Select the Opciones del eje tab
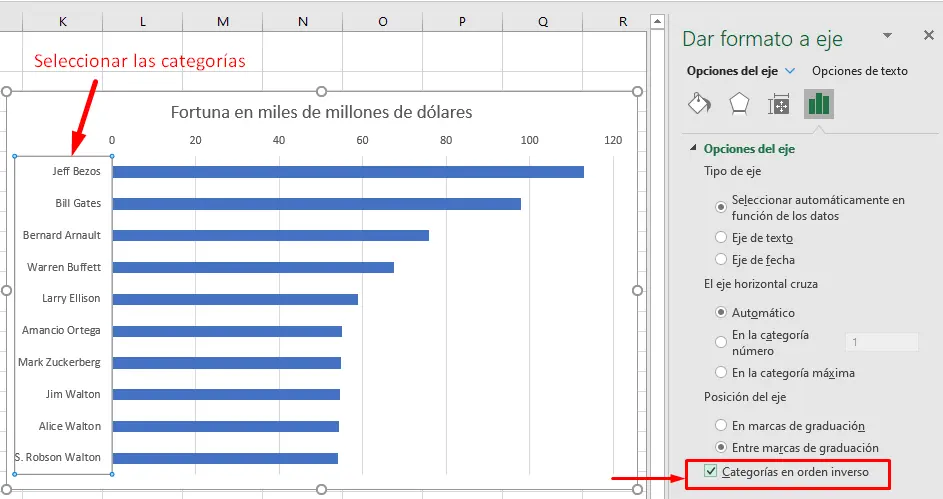 tap(732, 71)
